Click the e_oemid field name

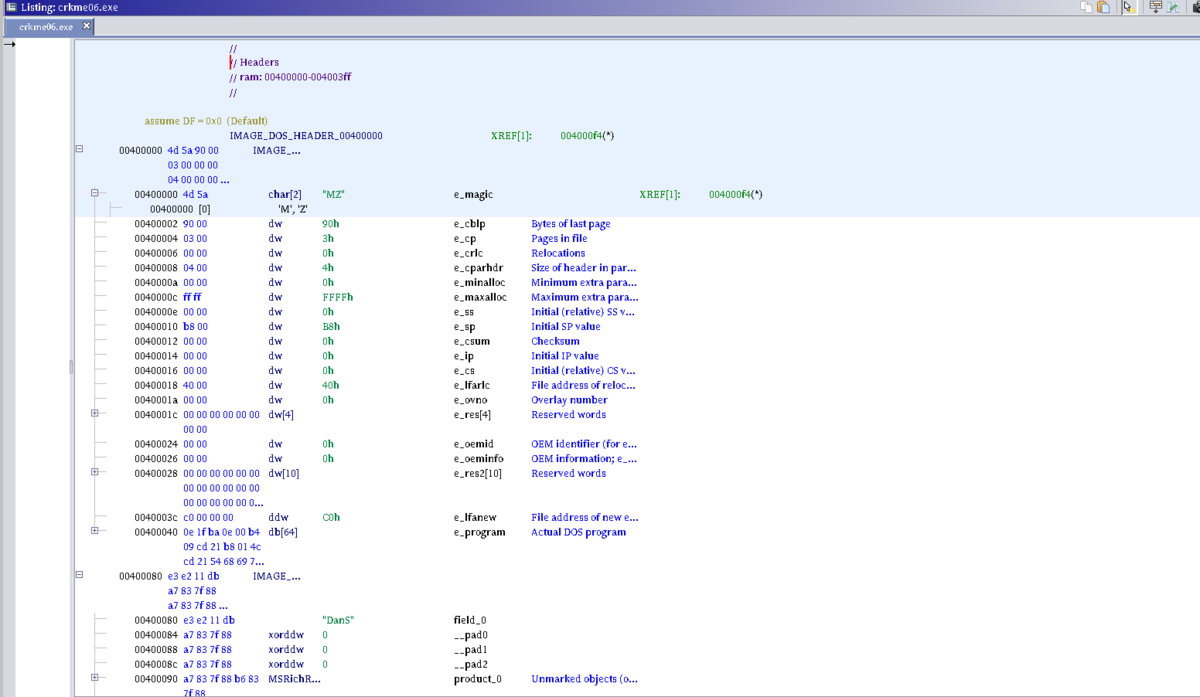(x=472, y=444)
